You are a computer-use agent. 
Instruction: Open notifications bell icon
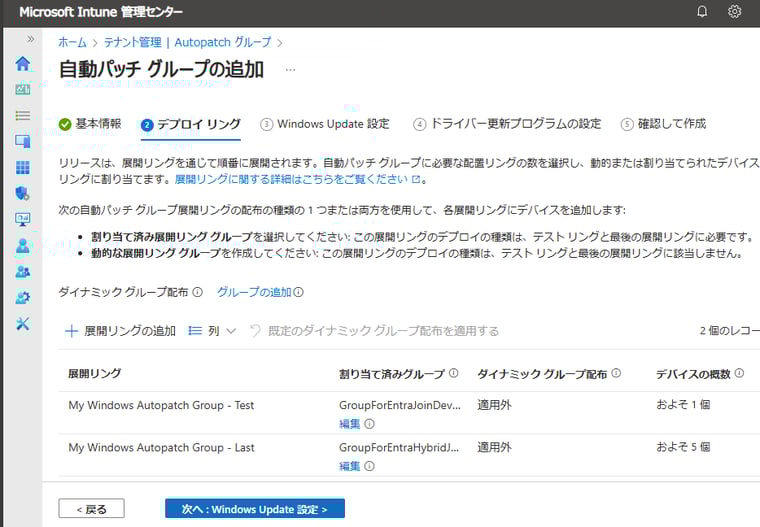[x=702, y=11]
